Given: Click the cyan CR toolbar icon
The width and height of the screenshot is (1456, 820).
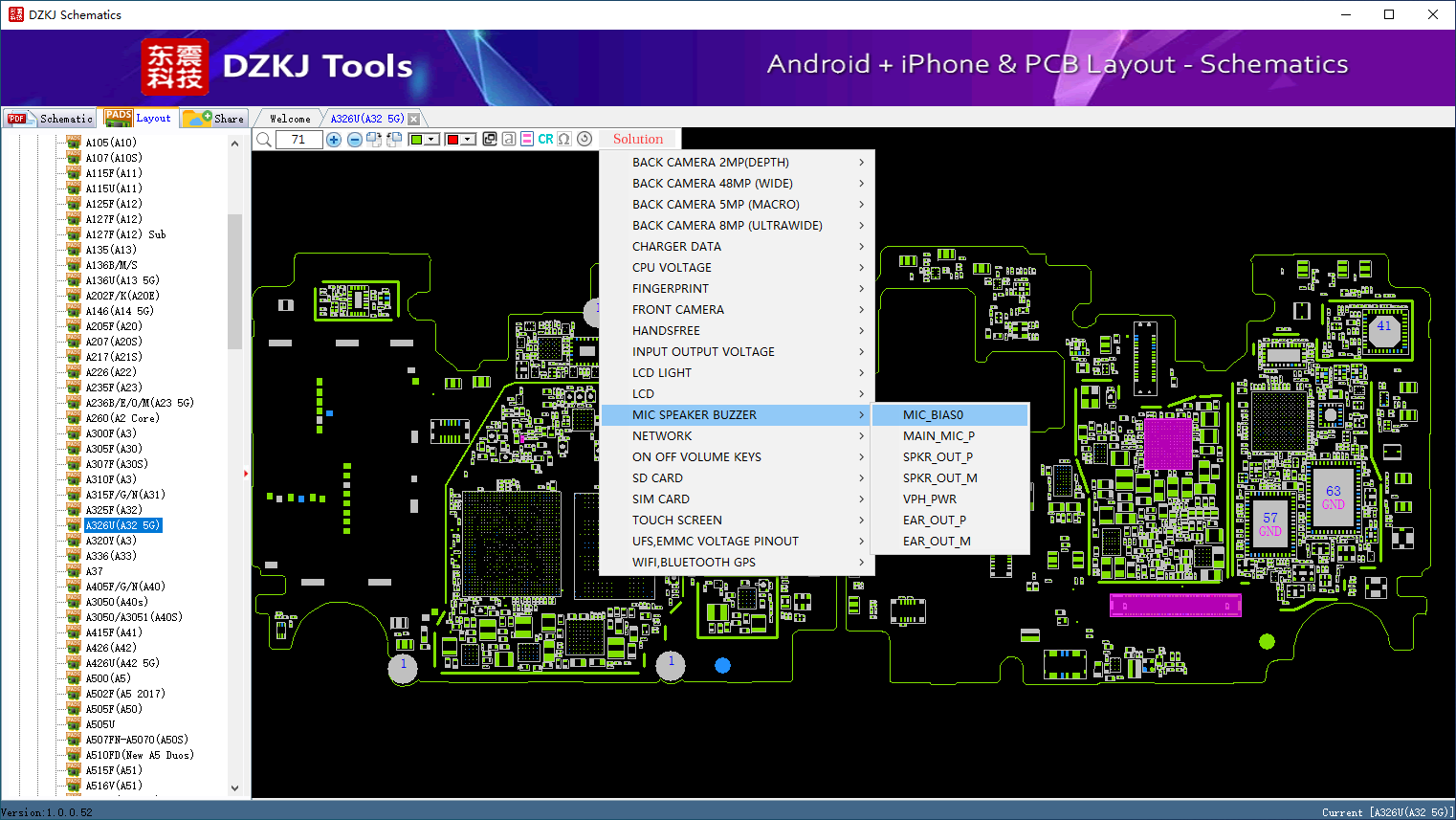Looking at the screenshot, I should [545, 139].
